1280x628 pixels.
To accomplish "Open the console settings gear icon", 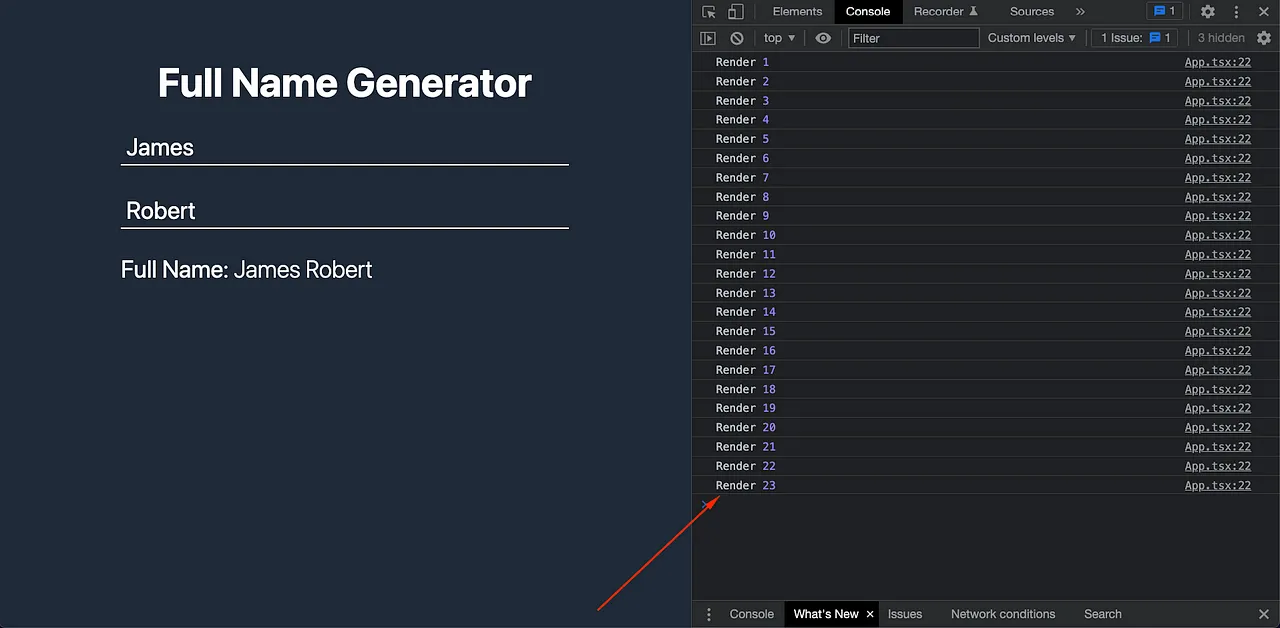I will click(x=1264, y=37).
